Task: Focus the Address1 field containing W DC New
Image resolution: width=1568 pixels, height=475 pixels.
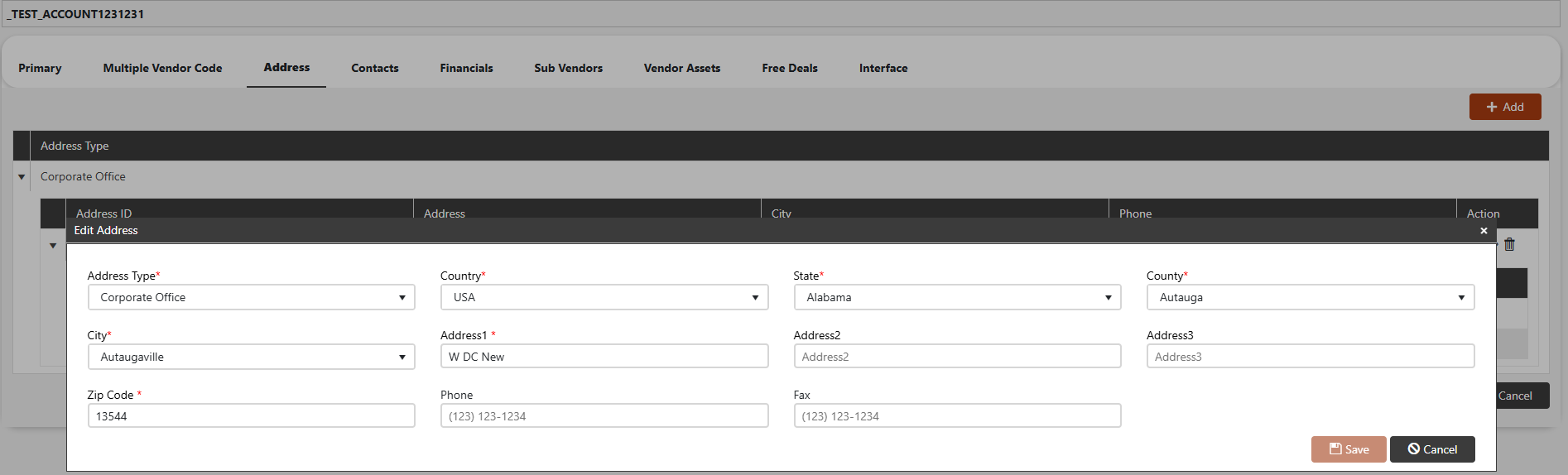Action: point(604,357)
